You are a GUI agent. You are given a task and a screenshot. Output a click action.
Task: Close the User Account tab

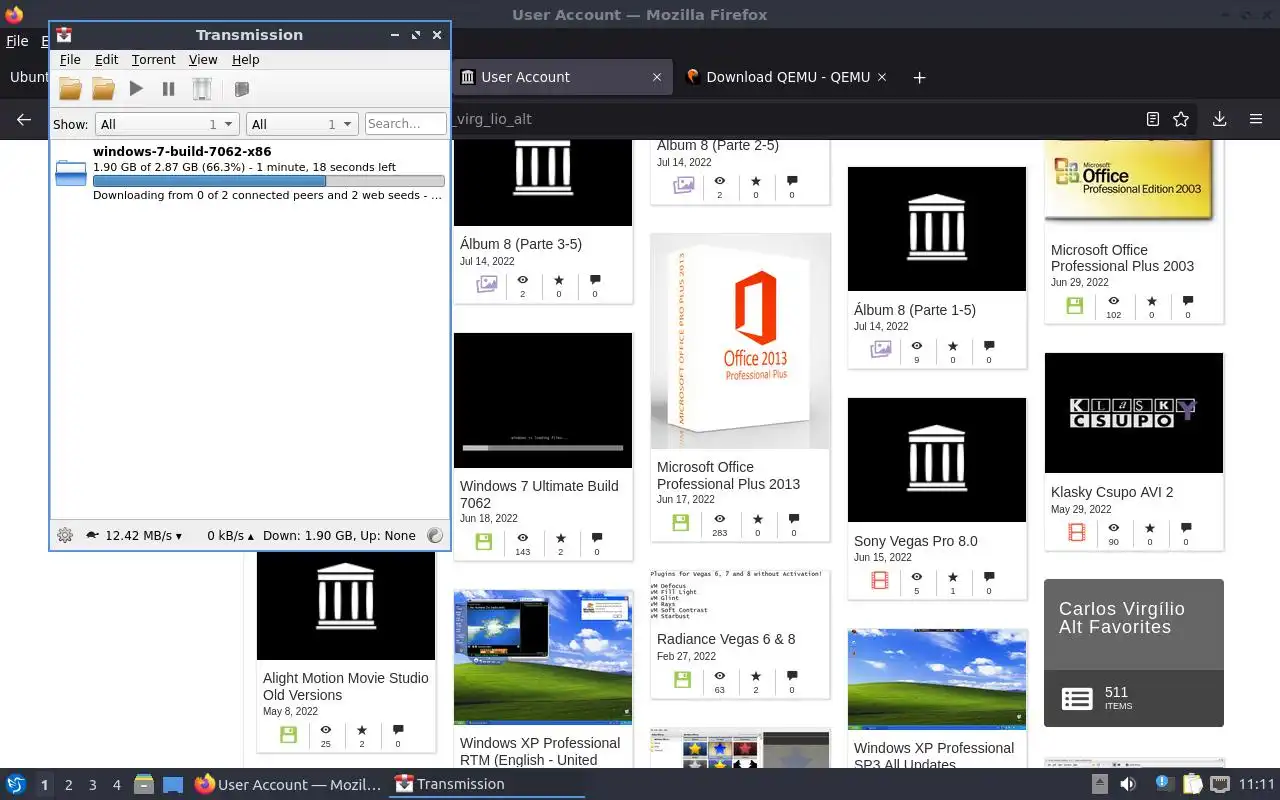pos(657,77)
